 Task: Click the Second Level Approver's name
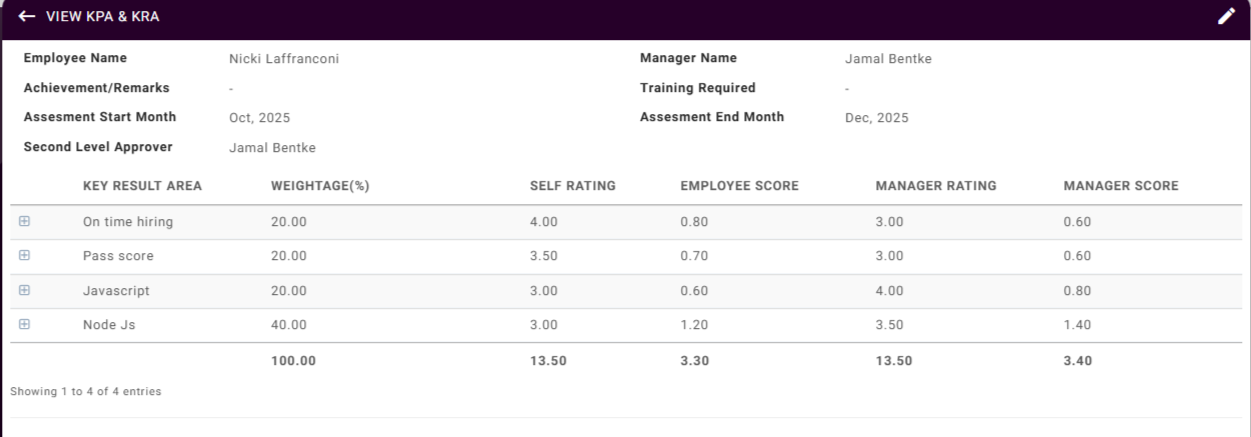[272, 148]
